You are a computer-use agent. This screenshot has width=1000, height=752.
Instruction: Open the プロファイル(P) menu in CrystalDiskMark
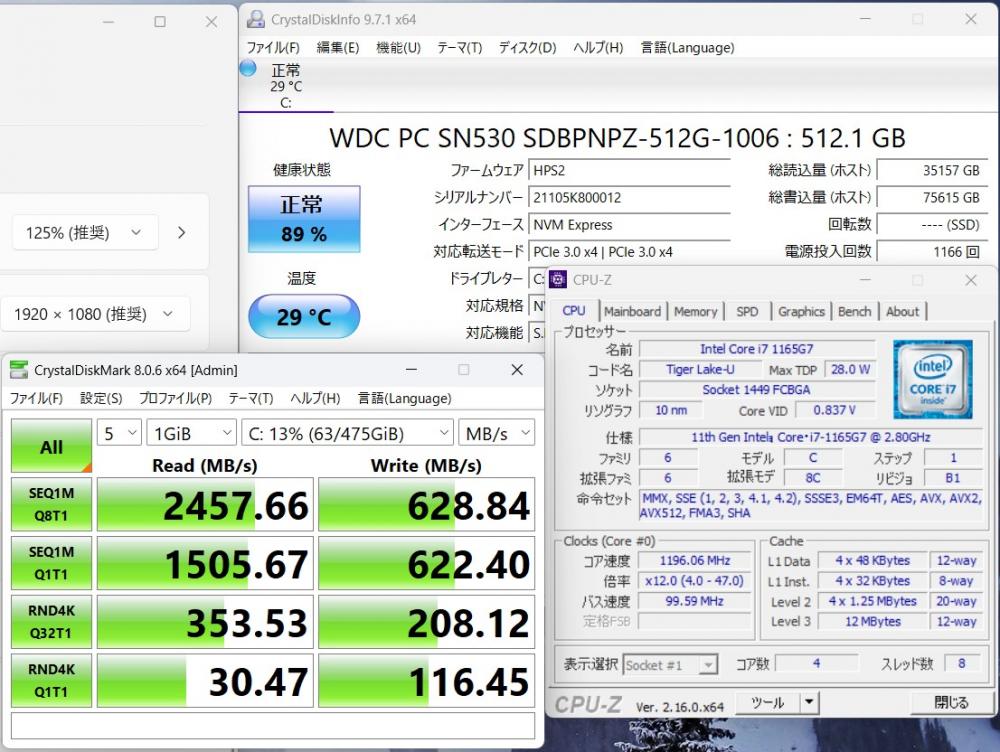click(175, 398)
